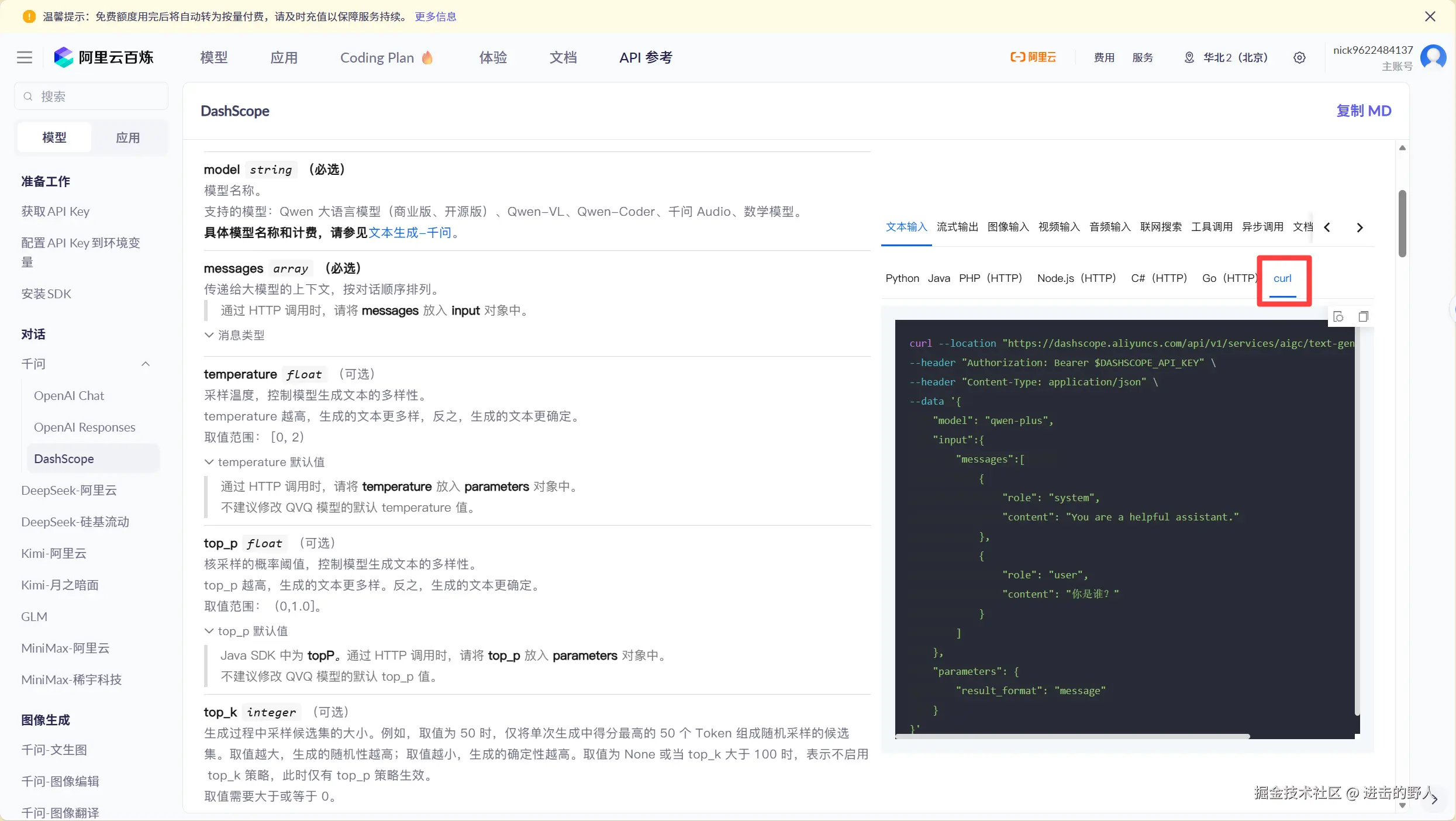This screenshot has width=1456, height=821.
Task: Dismiss the warning banner with X
Action: [1430, 16]
